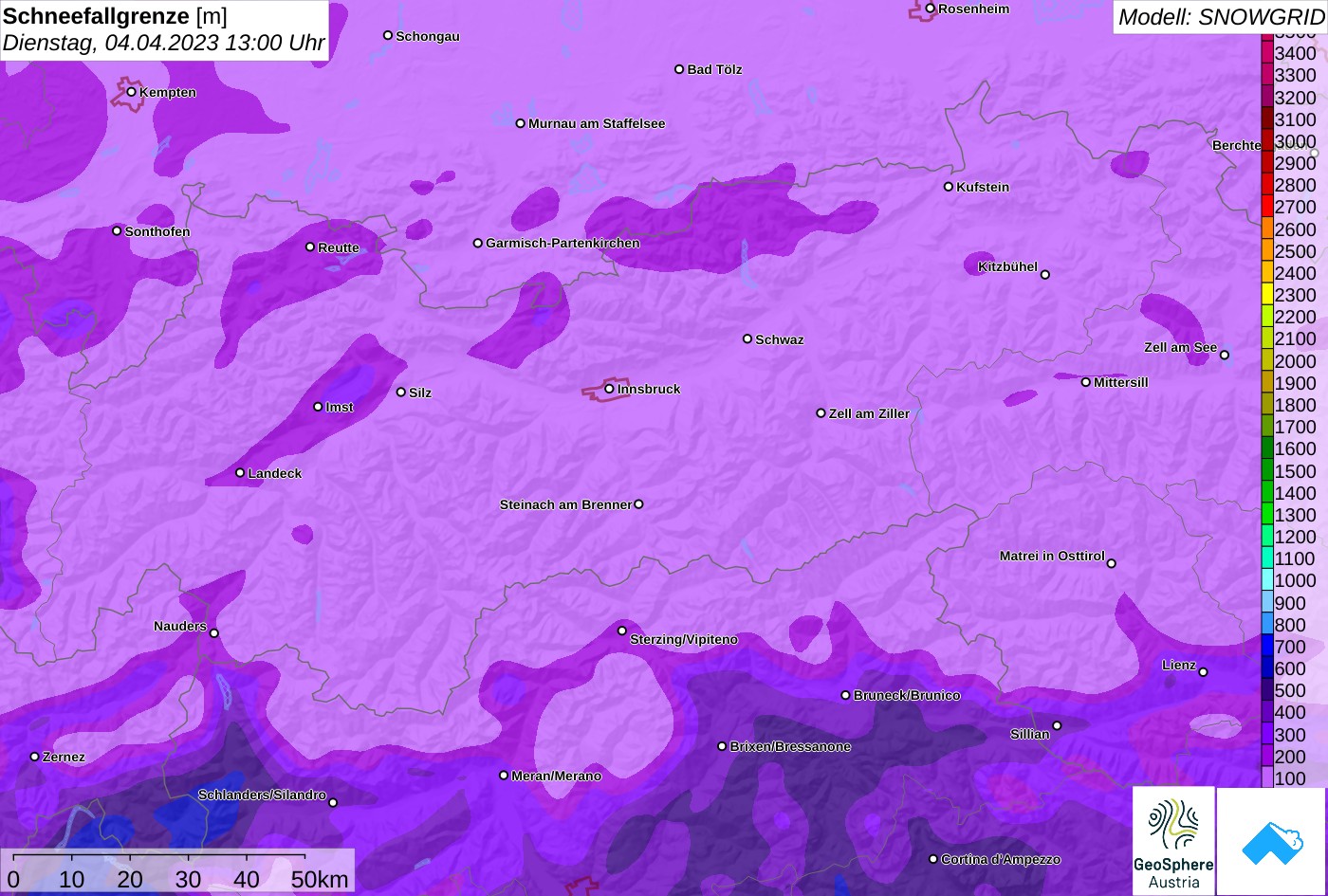
Task: Select the Schlanders/Silandro marker dot
Action: point(332,803)
